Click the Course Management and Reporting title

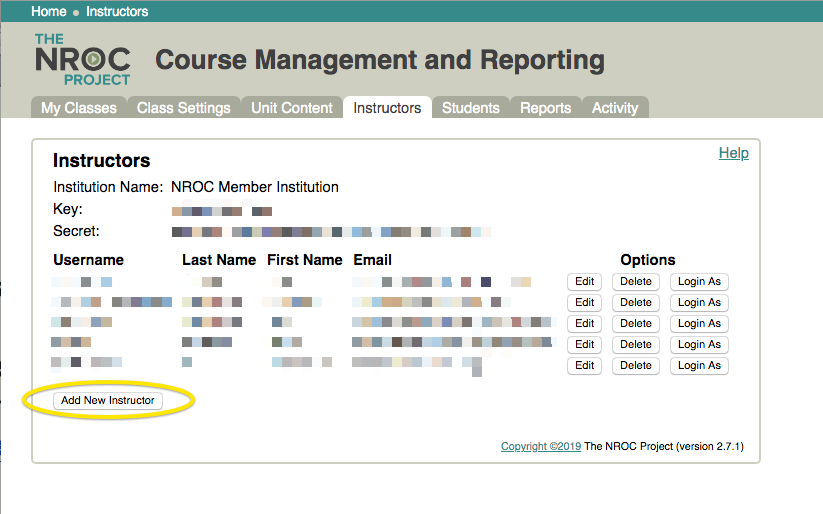(380, 60)
